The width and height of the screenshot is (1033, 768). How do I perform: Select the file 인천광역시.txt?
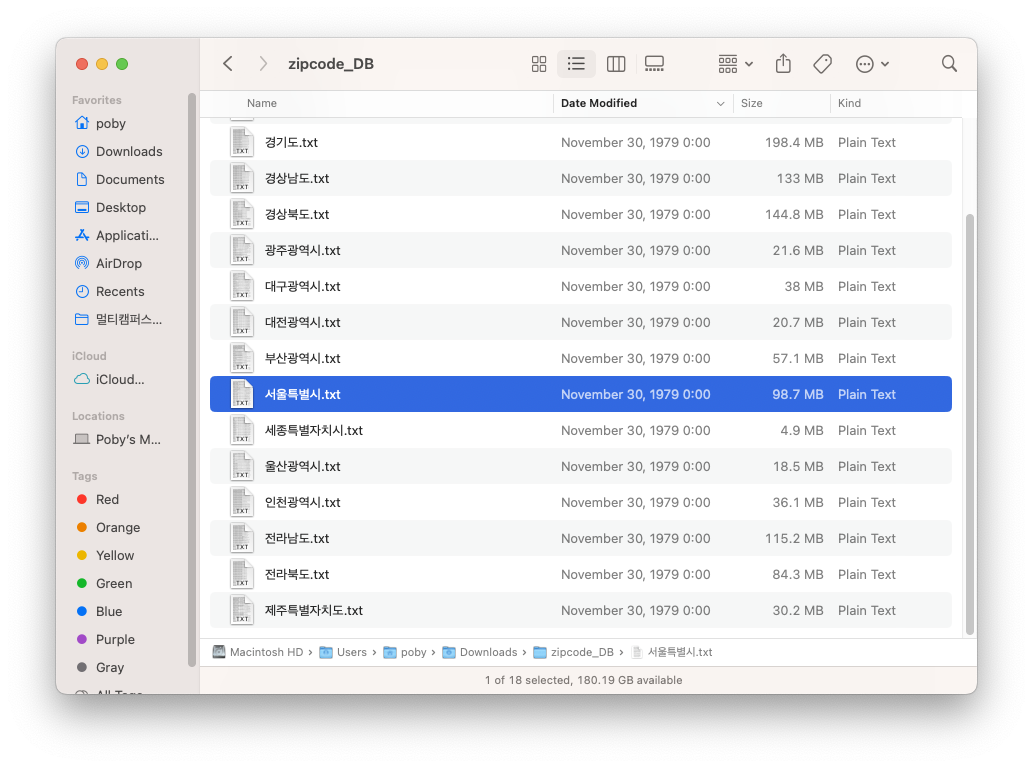coord(580,503)
